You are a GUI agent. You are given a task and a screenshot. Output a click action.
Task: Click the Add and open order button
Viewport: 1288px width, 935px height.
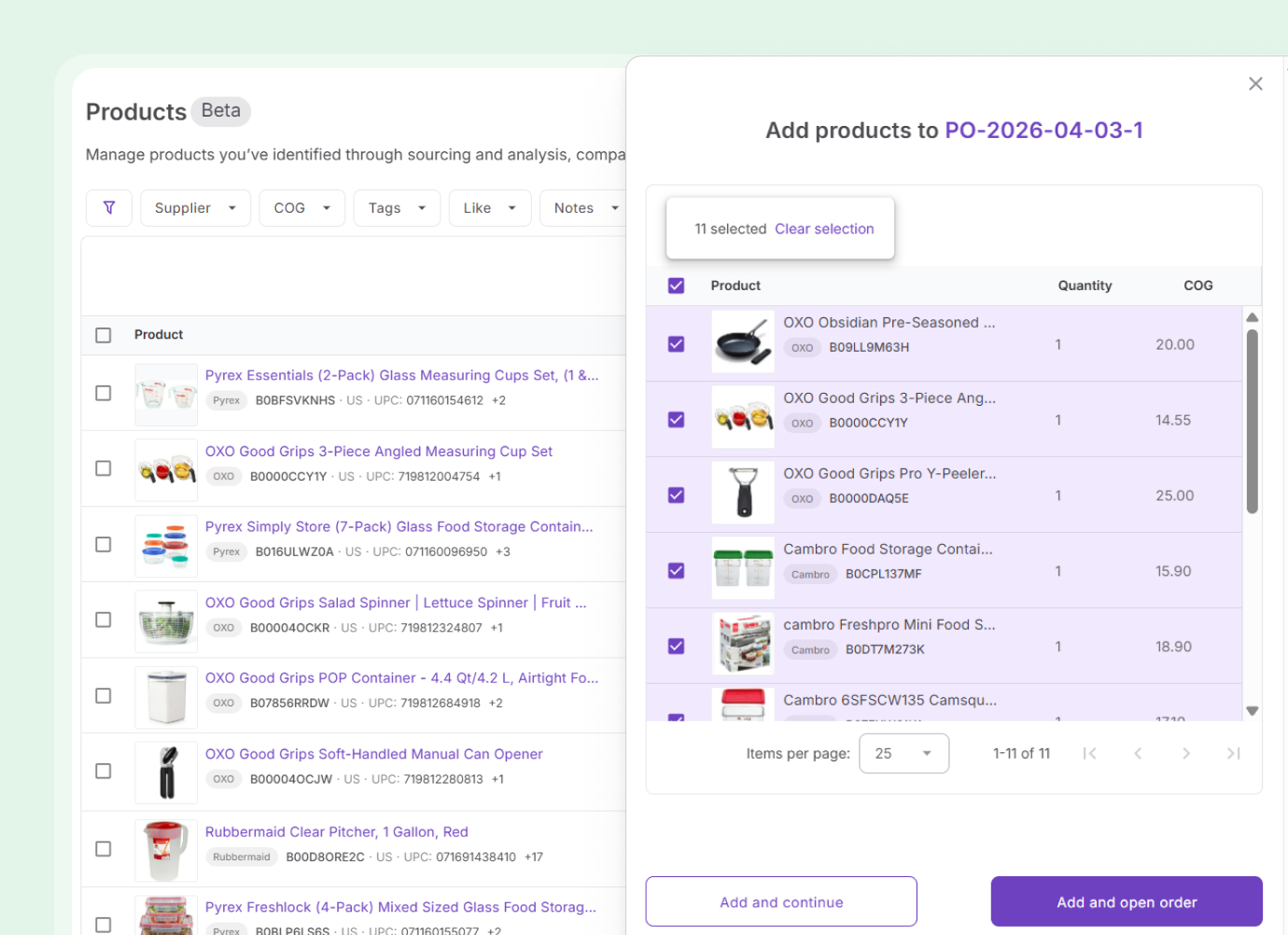click(x=1127, y=901)
